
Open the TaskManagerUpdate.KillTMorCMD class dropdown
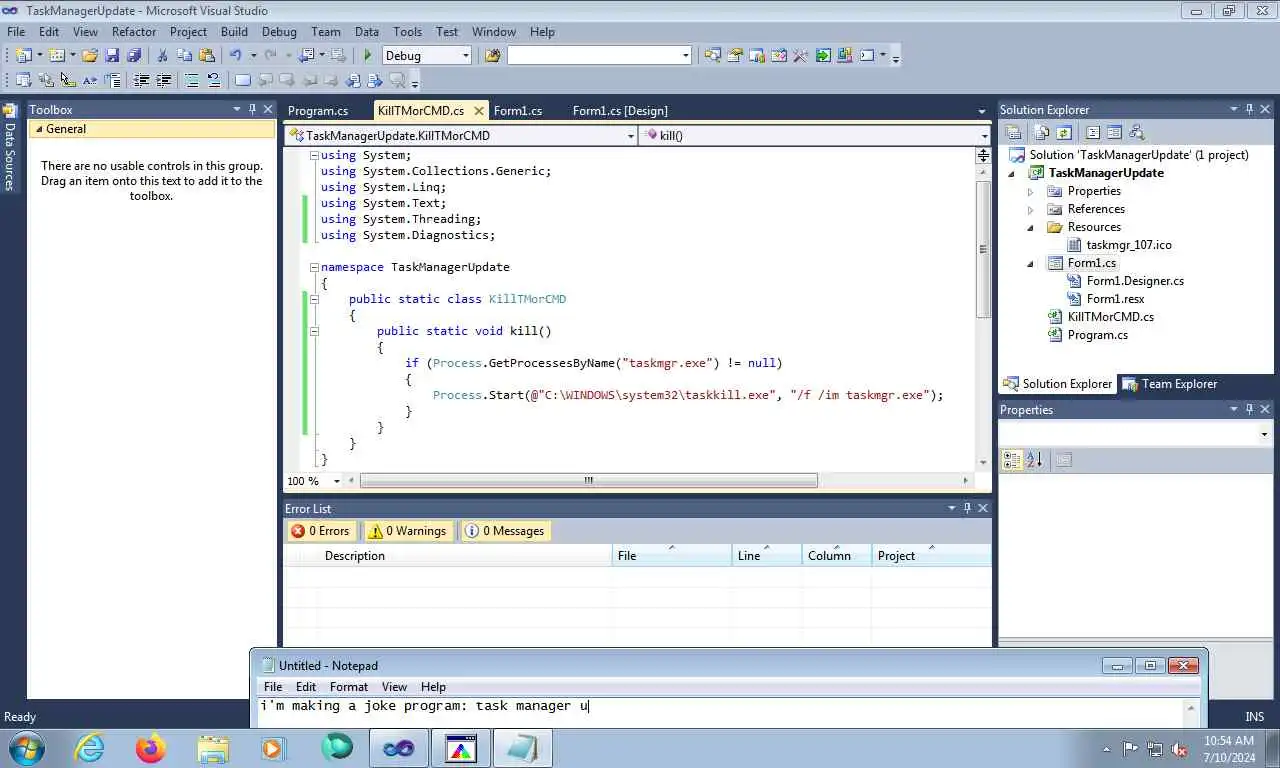tap(631, 135)
